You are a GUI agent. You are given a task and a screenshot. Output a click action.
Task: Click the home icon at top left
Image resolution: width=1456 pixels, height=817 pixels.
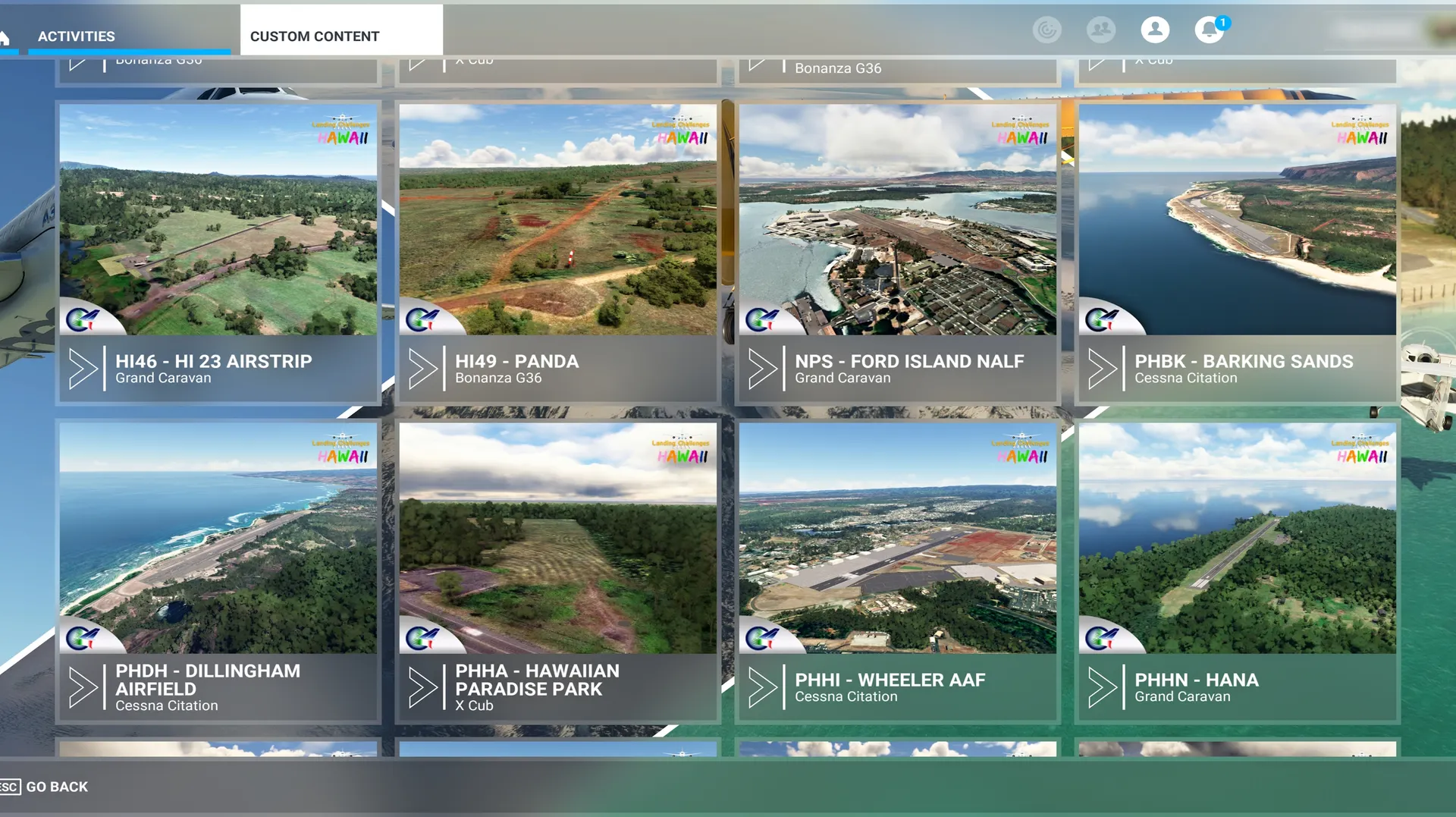pos(5,36)
